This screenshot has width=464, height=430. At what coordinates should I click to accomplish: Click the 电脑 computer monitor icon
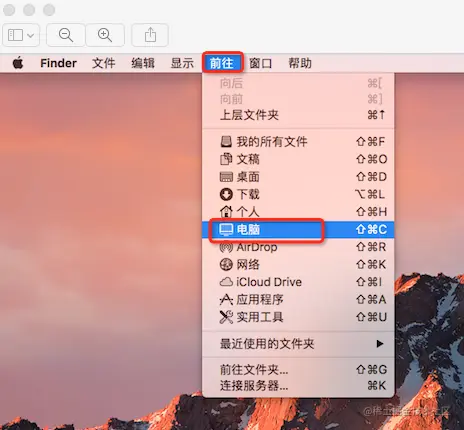coord(226,229)
